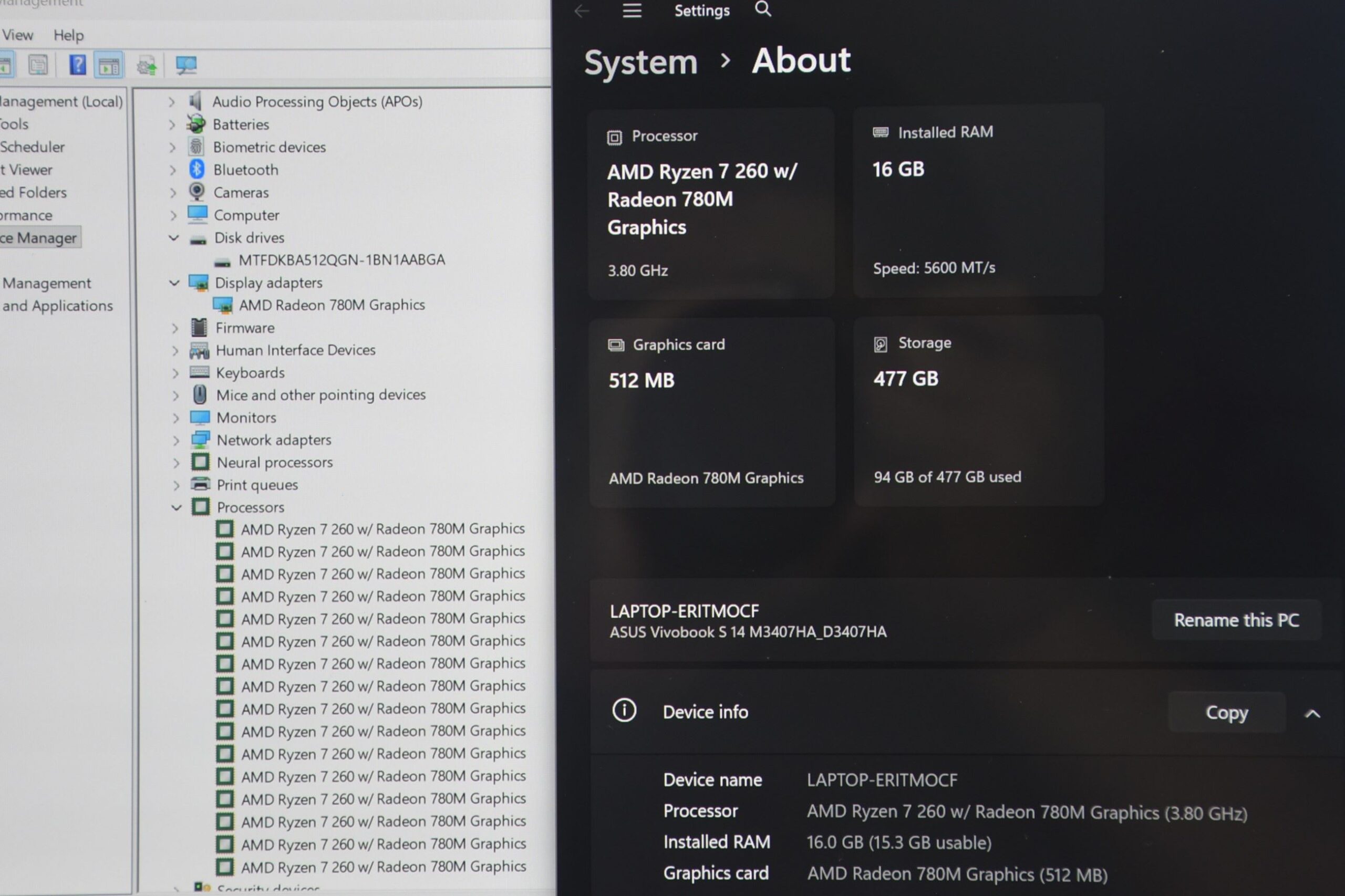Click the Display adapters category icon
This screenshot has width=1345, height=896.
(x=199, y=282)
